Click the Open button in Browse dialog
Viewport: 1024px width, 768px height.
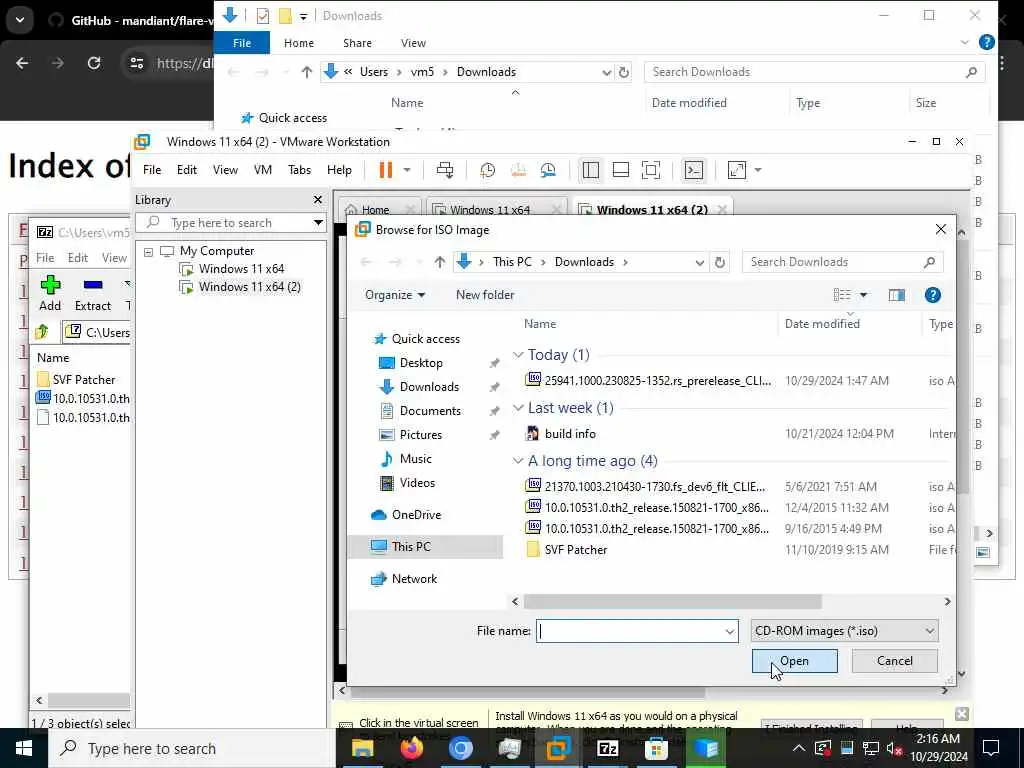[x=794, y=661]
